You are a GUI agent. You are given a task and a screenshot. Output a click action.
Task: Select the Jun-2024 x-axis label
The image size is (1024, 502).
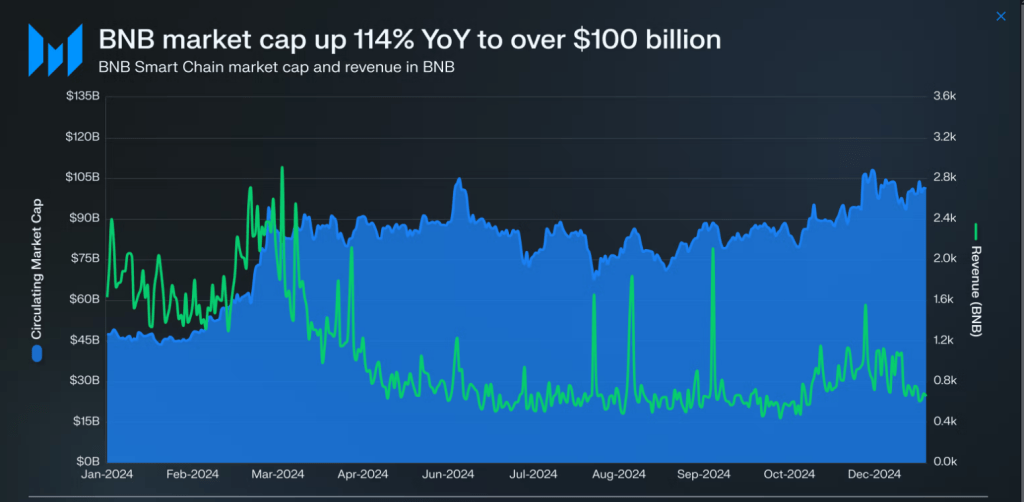tap(448, 475)
